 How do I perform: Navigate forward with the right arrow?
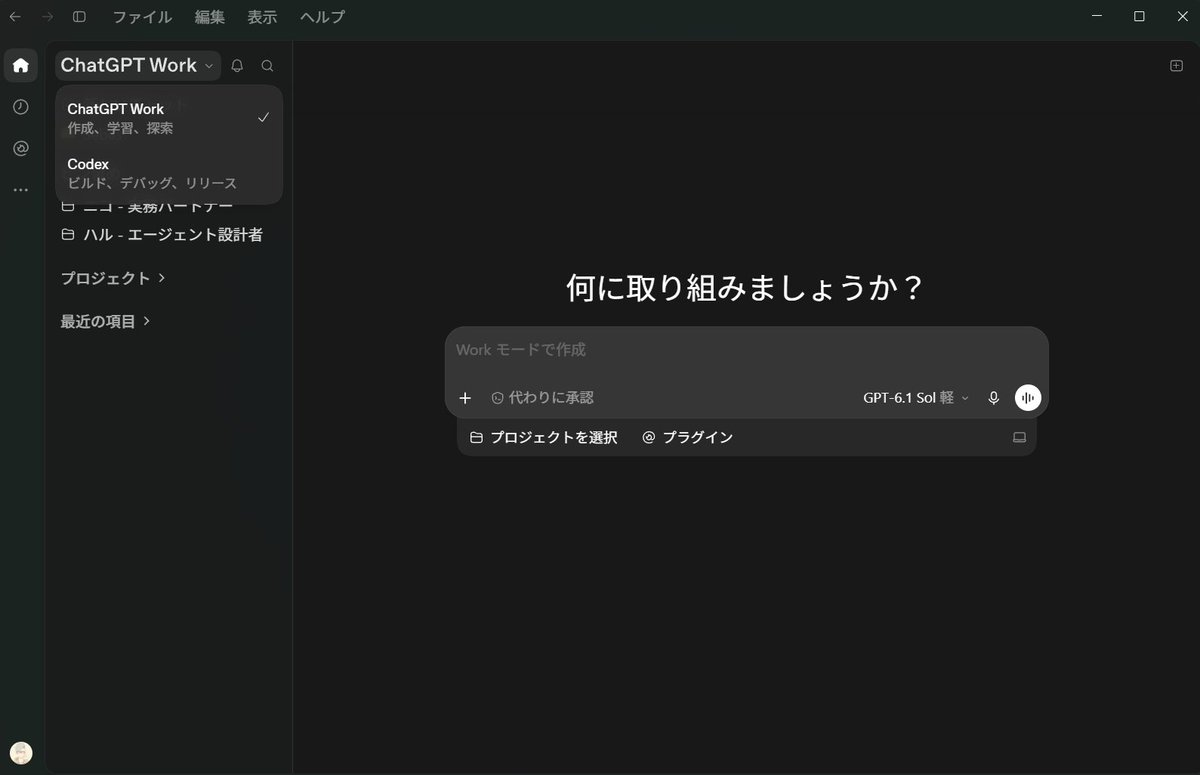[x=47, y=17]
